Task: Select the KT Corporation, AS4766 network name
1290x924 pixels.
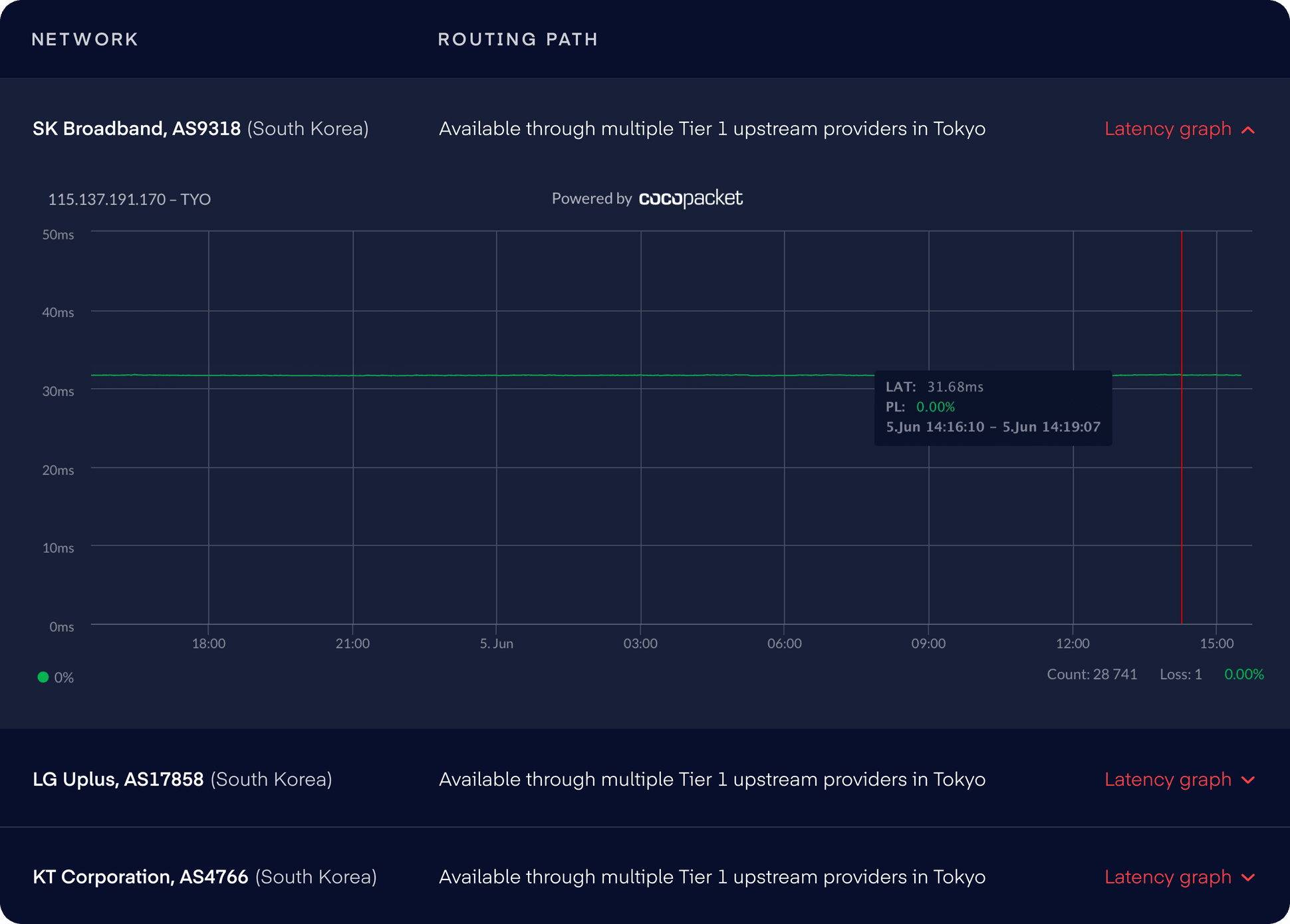Action: pyautogui.click(x=140, y=877)
